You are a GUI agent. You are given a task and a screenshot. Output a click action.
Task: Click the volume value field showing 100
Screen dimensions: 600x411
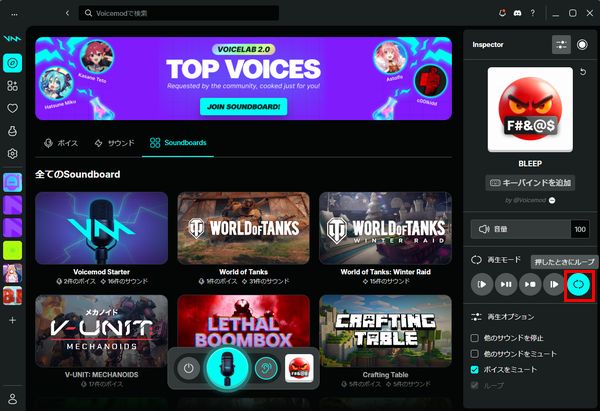pos(580,229)
